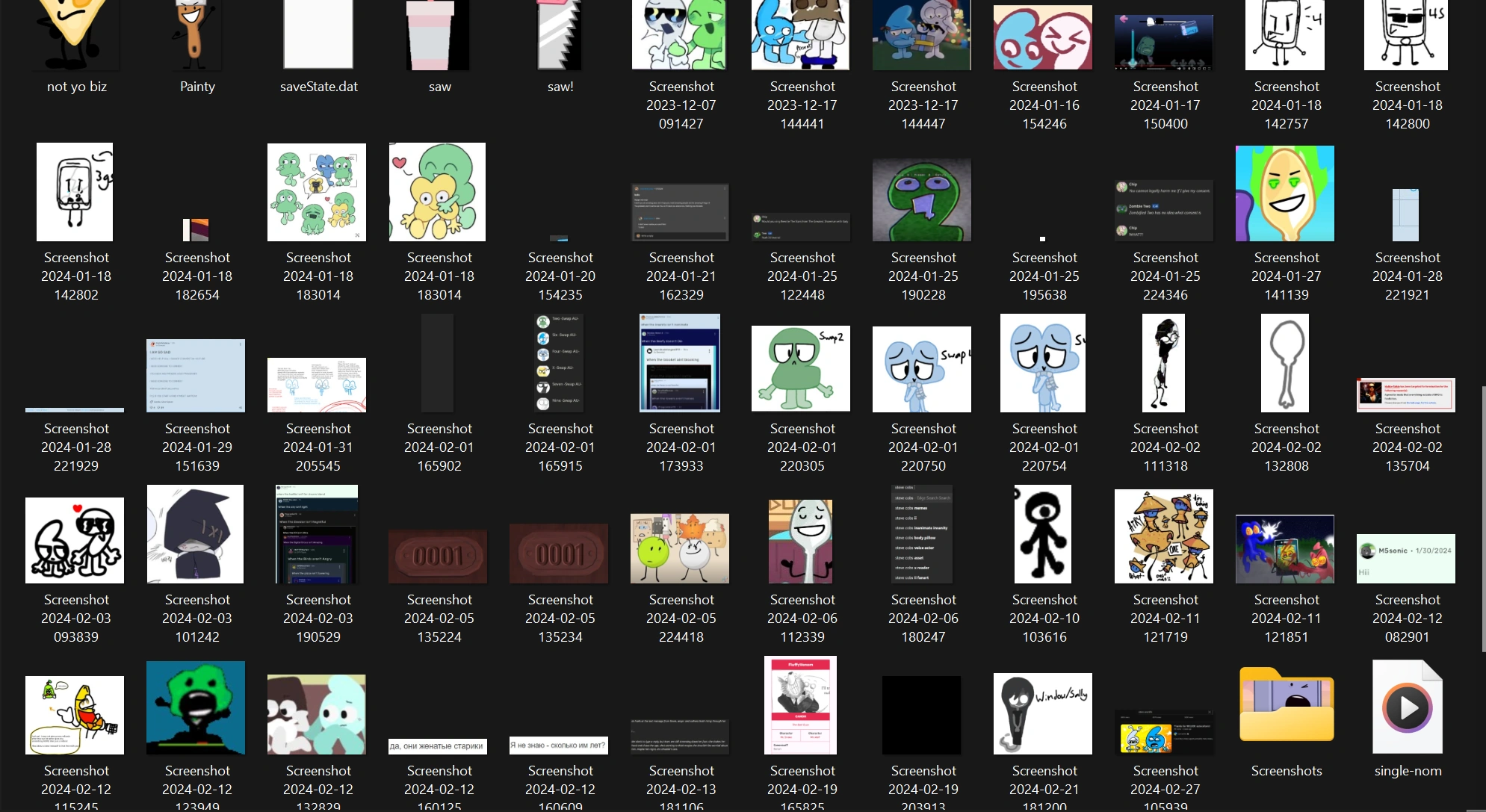The image size is (1486, 812).
Task: Open Screenshot 2024-02-06 112339 spoon character
Action: 801,542
